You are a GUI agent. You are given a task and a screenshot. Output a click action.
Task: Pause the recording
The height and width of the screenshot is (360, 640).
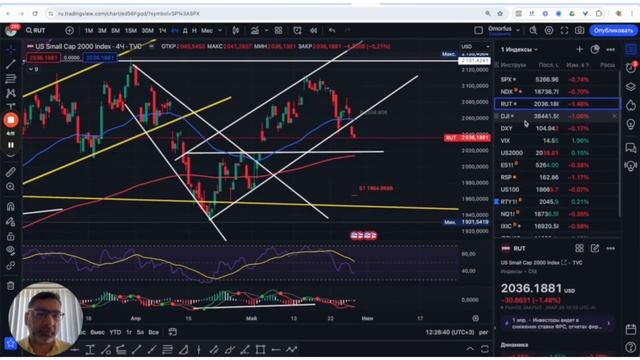[11, 144]
